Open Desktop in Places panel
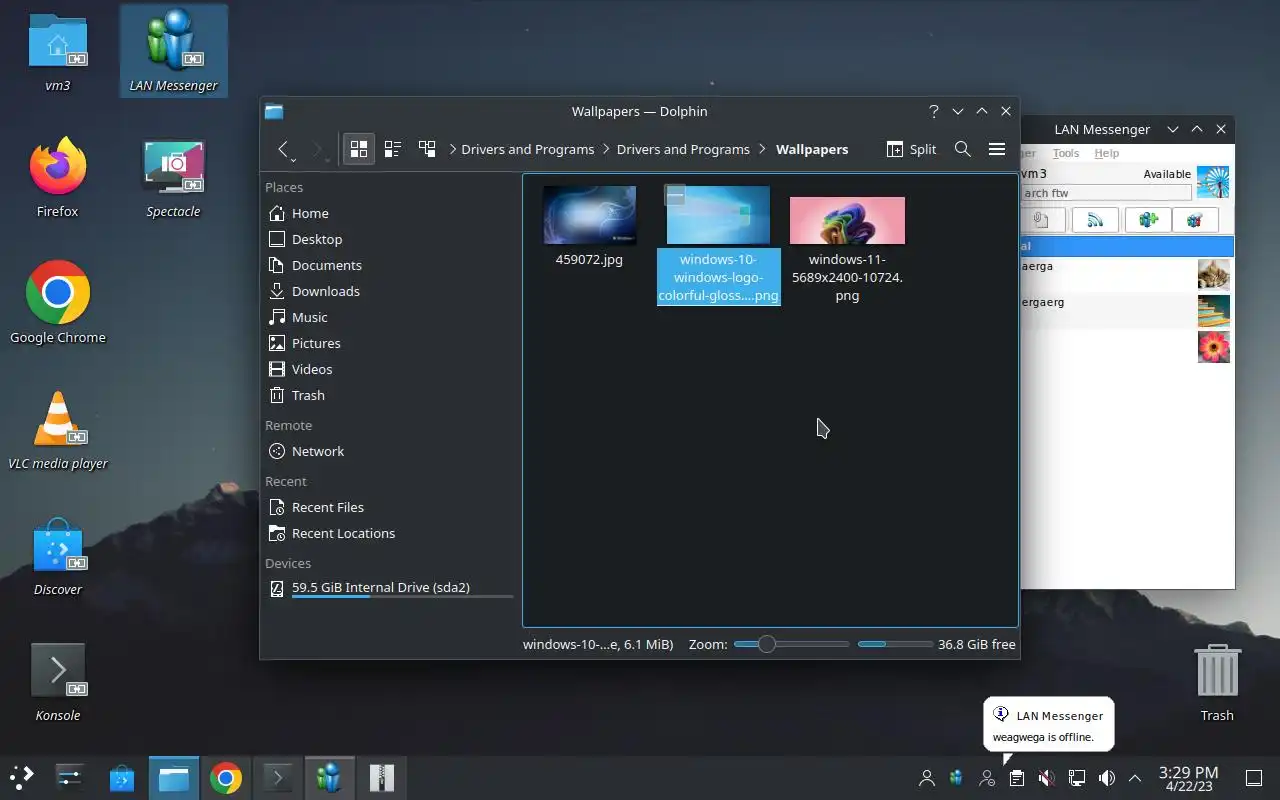The width and height of the screenshot is (1280, 800). click(390, 239)
